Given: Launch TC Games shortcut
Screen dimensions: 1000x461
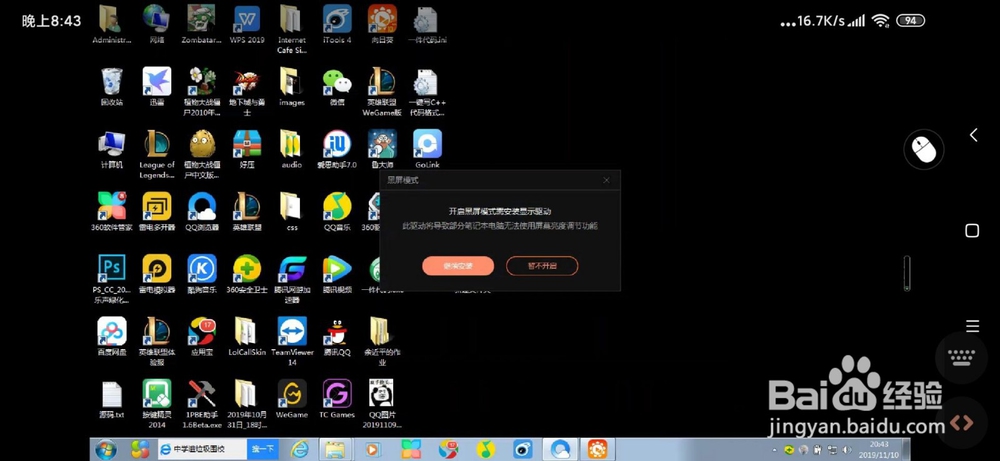Looking at the screenshot, I should click(337, 399).
